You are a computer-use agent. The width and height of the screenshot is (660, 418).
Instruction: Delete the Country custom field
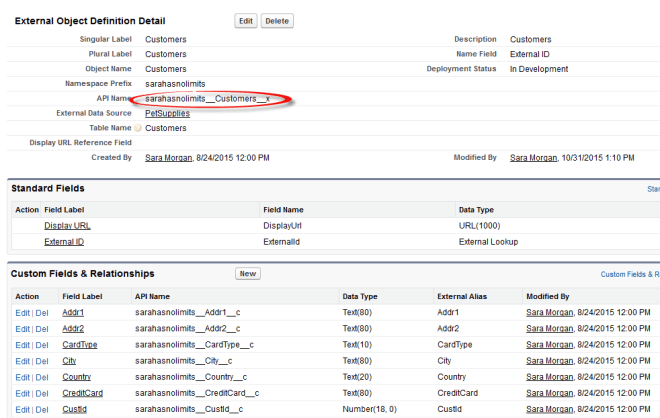coord(42,377)
